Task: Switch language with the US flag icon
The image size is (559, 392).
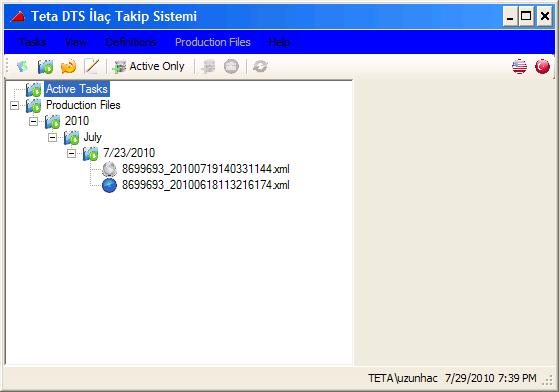Action: [519, 66]
